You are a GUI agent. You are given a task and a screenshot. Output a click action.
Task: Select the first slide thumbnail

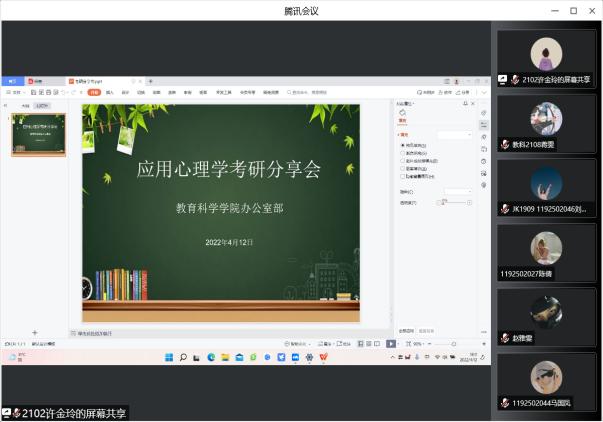pyautogui.click(x=39, y=133)
